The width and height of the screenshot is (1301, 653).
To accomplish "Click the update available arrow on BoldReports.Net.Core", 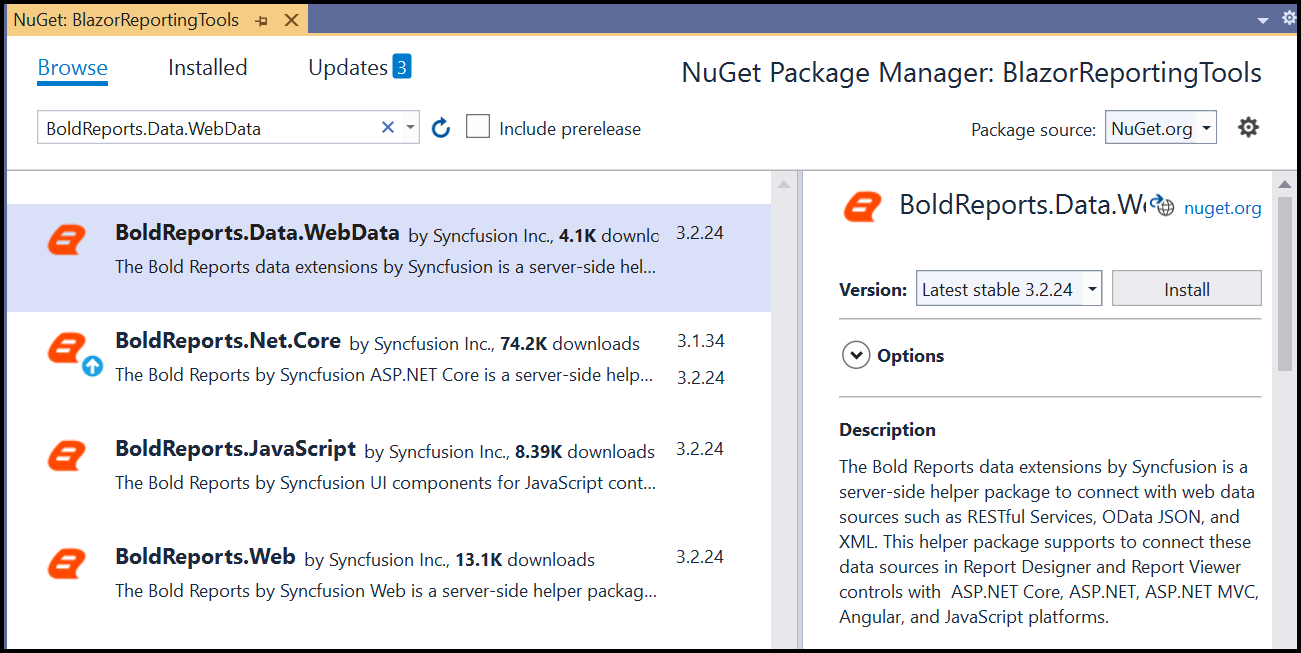I will (93, 366).
